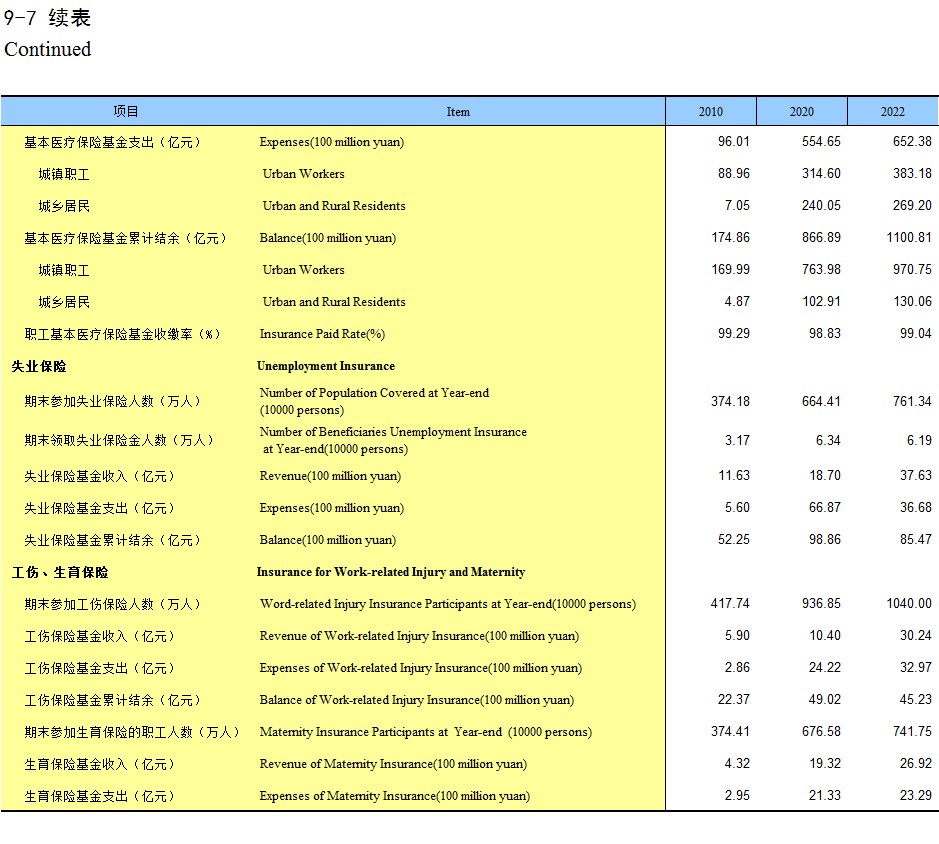Click the cell showing 99.29

[734, 334]
